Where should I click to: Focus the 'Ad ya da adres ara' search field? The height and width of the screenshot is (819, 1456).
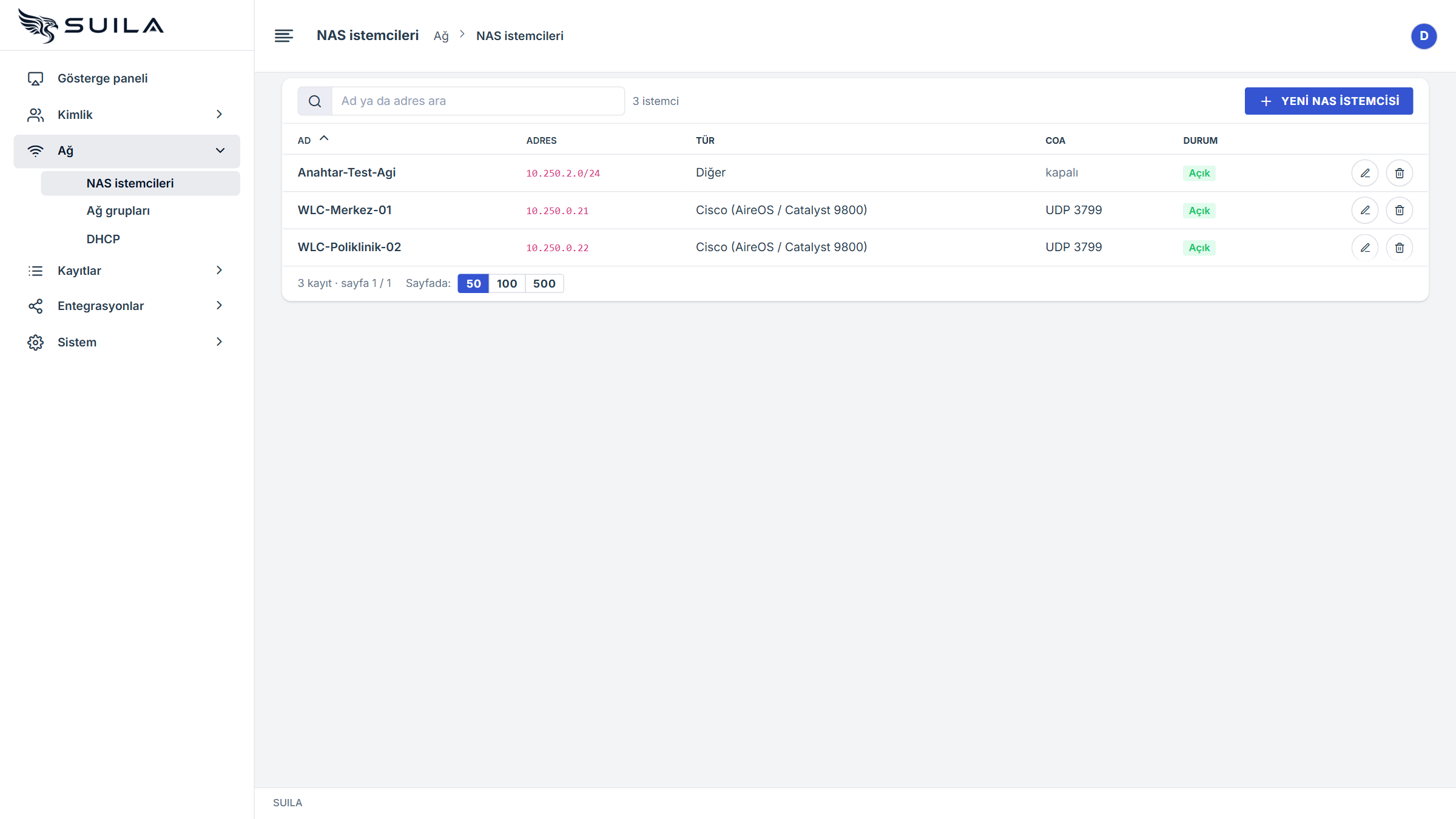point(478,101)
